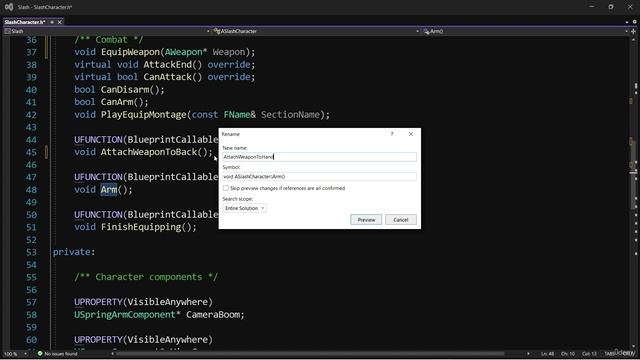Click line number 46 in the gutter

[31, 165]
